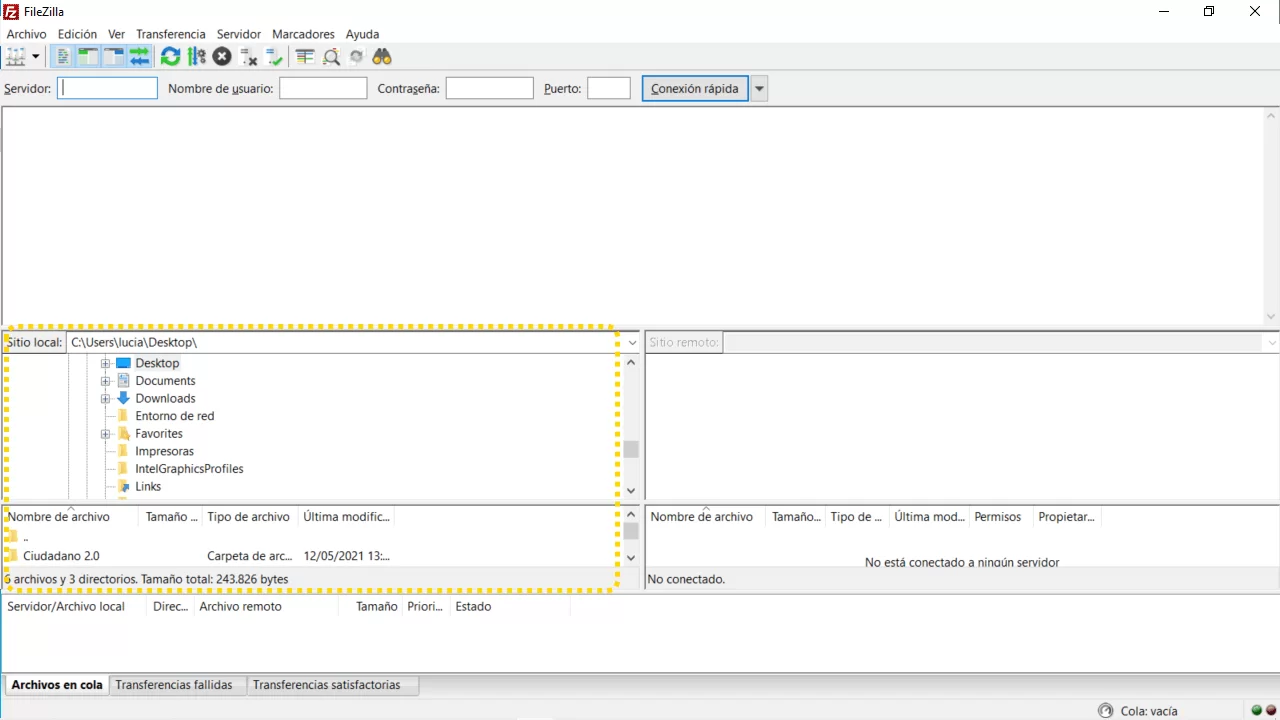This screenshot has height=720, width=1280.
Task: Click the red activity indicator light
Action: (x=1271, y=711)
